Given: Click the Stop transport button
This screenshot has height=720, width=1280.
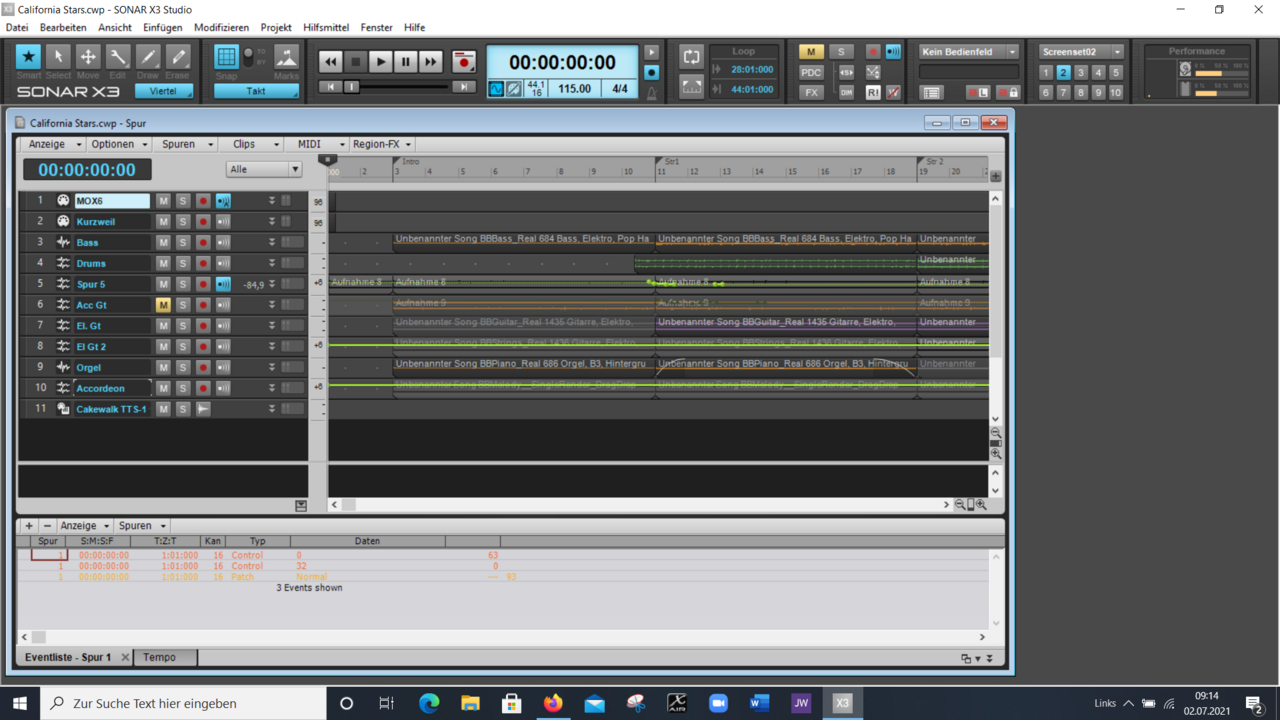Looking at the screenshot, I should point(355,62).
